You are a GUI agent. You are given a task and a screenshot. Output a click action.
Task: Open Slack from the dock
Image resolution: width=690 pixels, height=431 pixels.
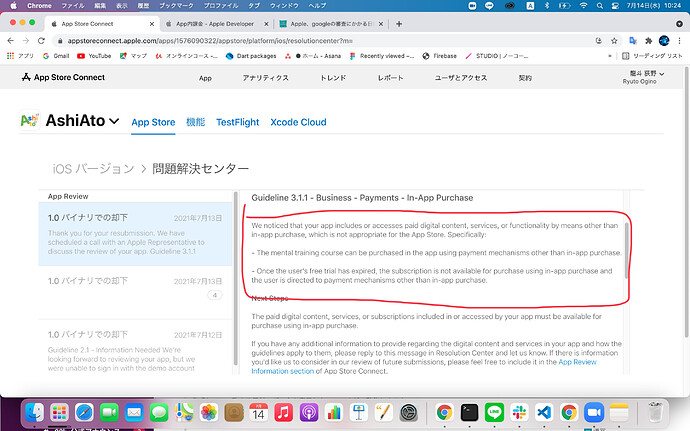coord(519,413)
